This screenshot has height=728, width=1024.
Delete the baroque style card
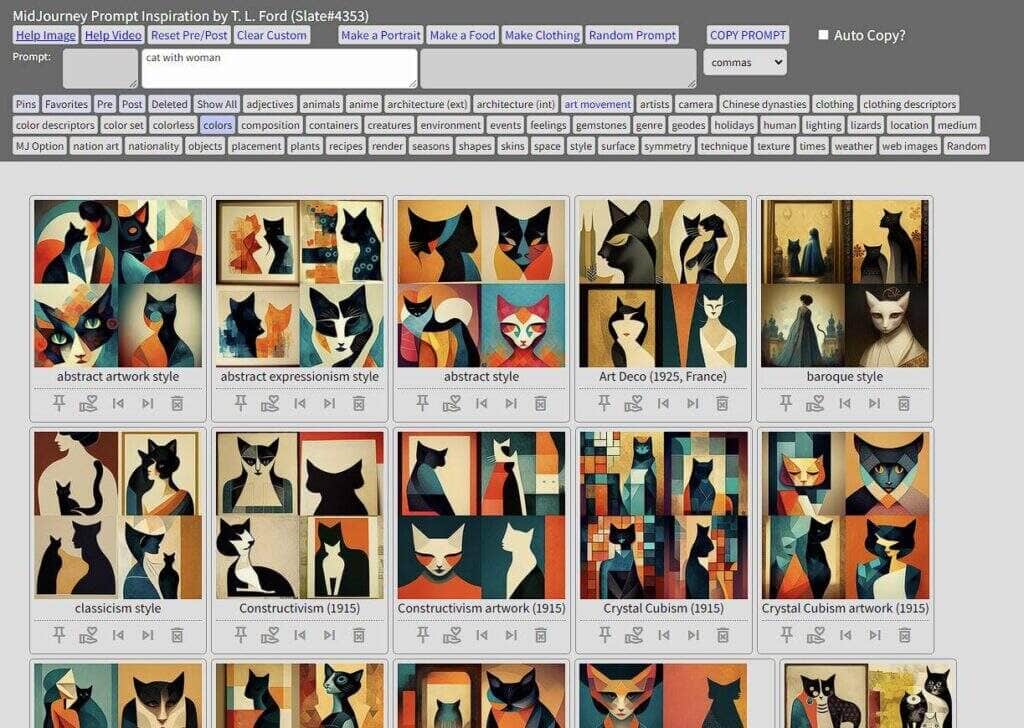point(903,404)
